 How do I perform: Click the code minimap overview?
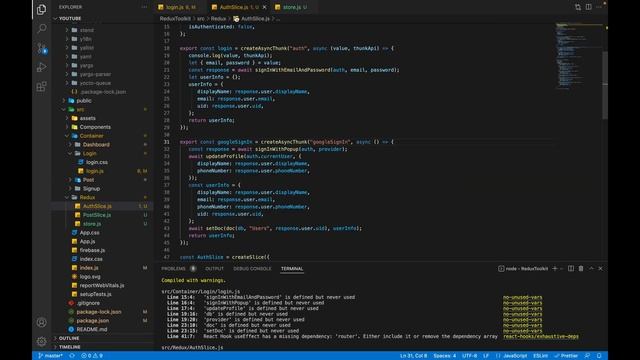(578, 55)
